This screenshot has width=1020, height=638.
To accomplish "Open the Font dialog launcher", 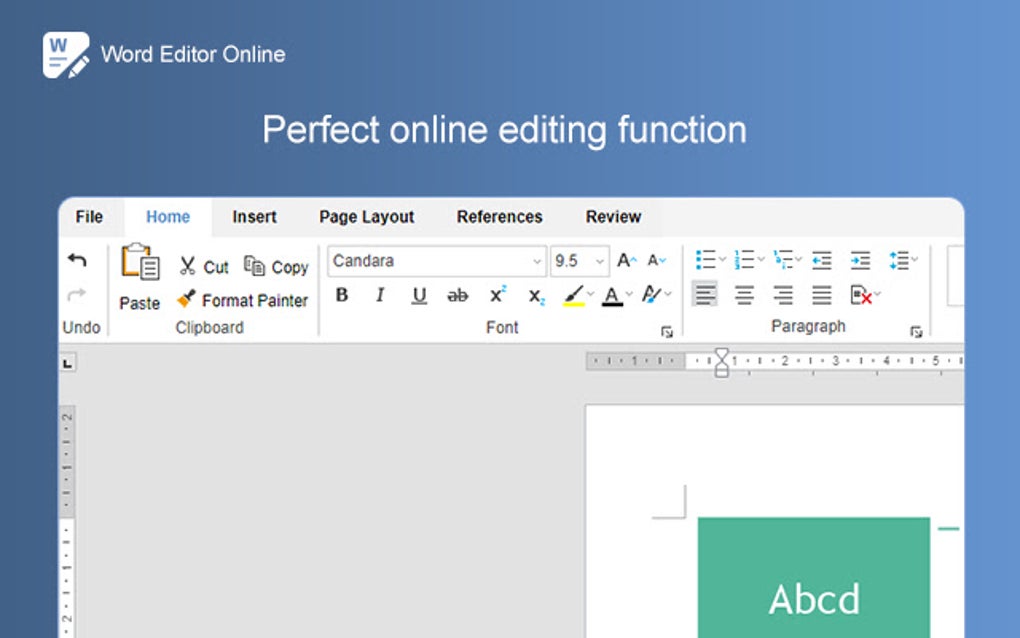I will pyautogui.click(x=667, y=332).
